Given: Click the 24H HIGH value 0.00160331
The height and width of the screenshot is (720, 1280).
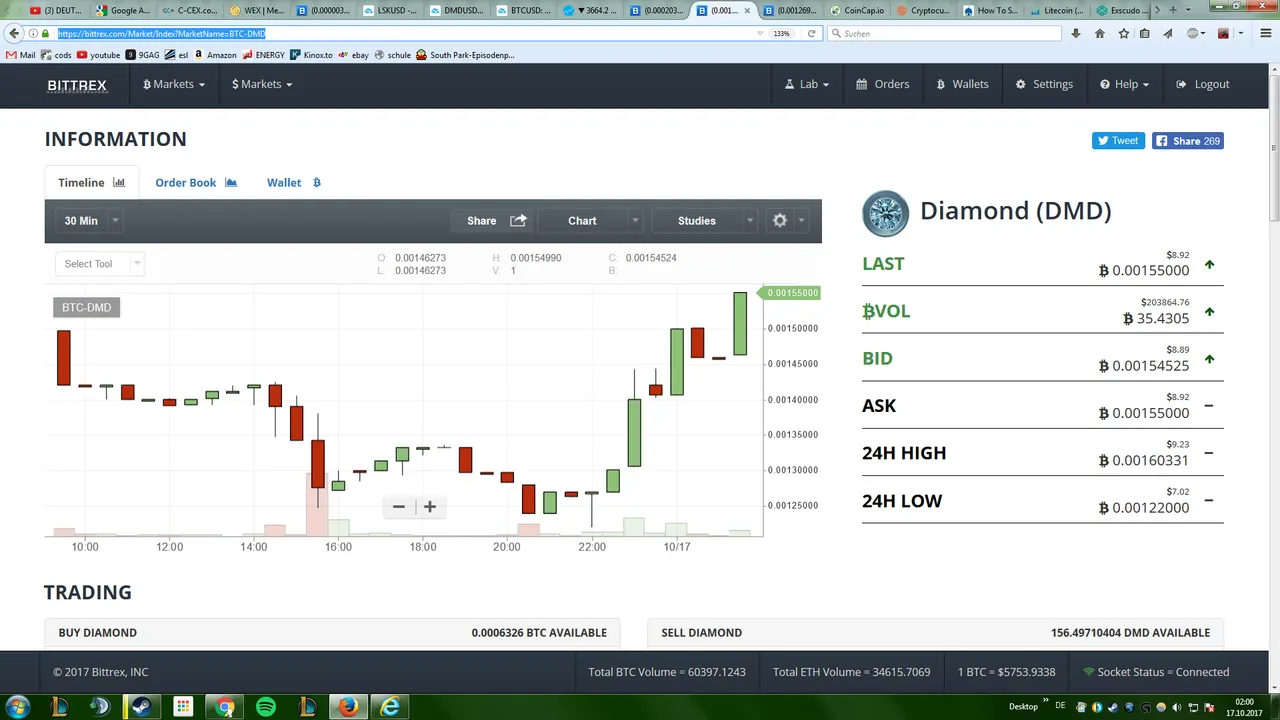Looking at the screenshot, I should [x=1144, y=460].
